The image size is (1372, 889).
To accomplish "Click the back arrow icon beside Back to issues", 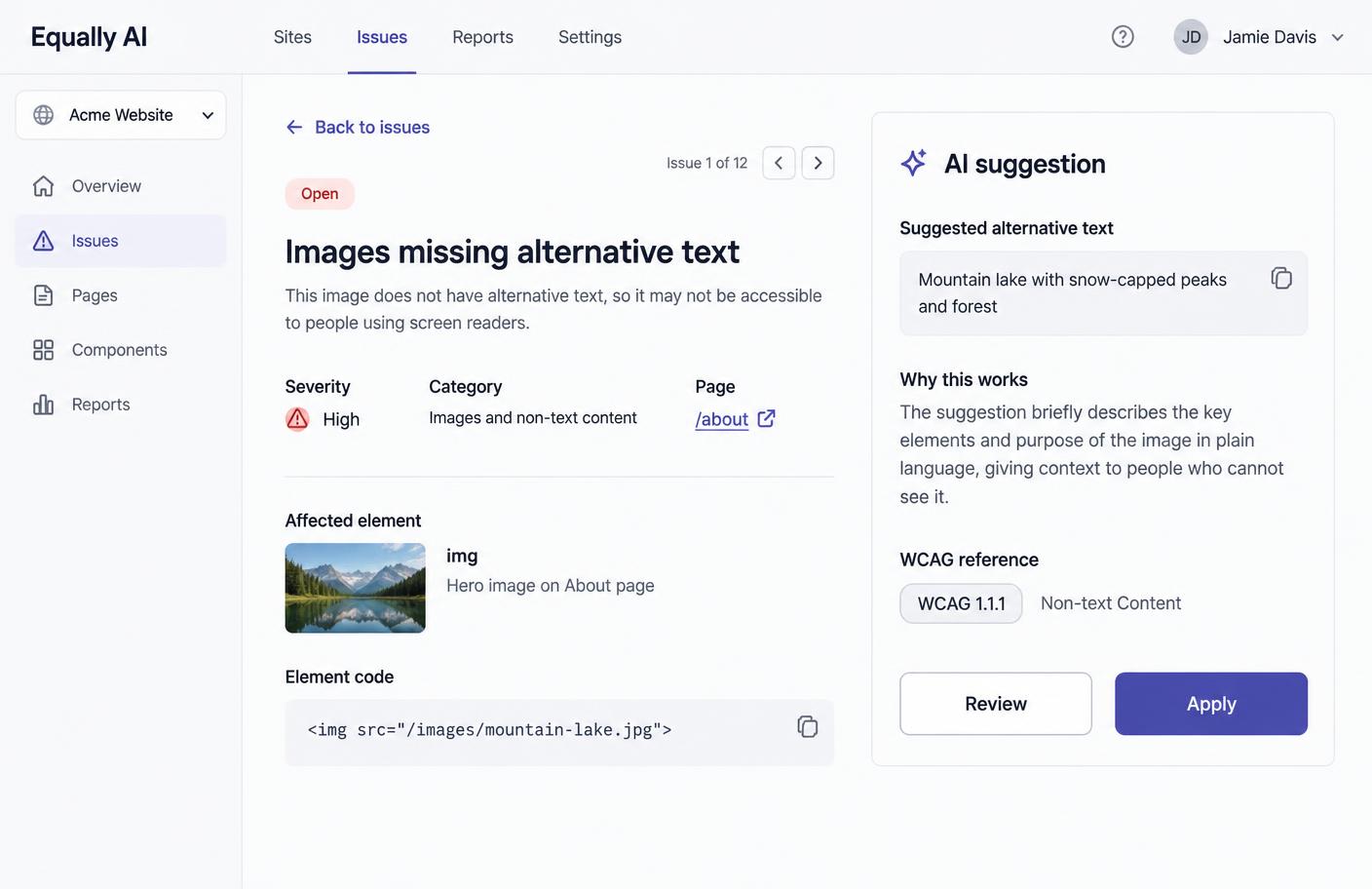I will point(294,128).
